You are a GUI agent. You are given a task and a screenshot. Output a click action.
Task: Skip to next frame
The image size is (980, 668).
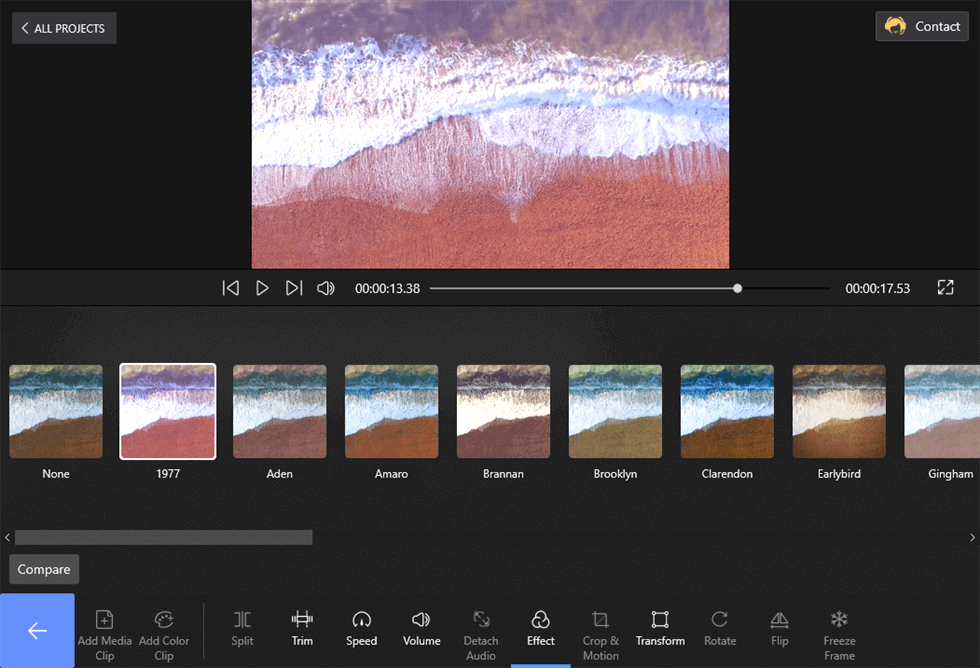pos(294,288)
